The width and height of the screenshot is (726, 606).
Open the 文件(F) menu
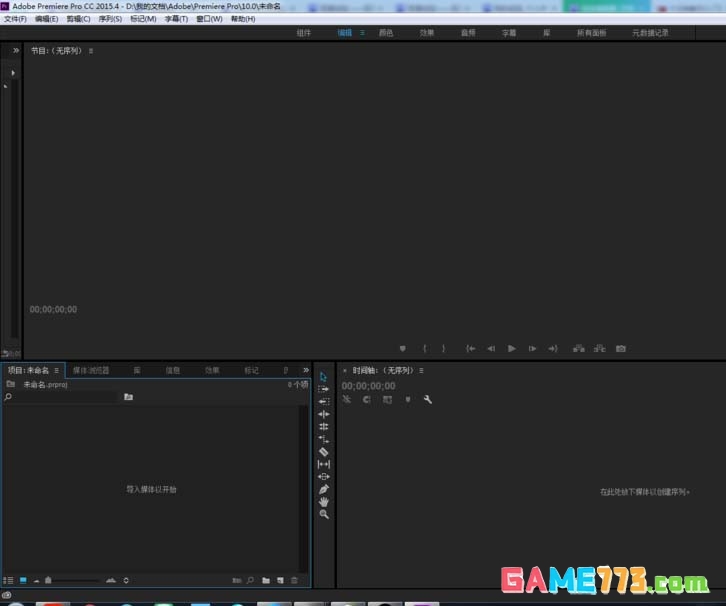pos(15,19)
